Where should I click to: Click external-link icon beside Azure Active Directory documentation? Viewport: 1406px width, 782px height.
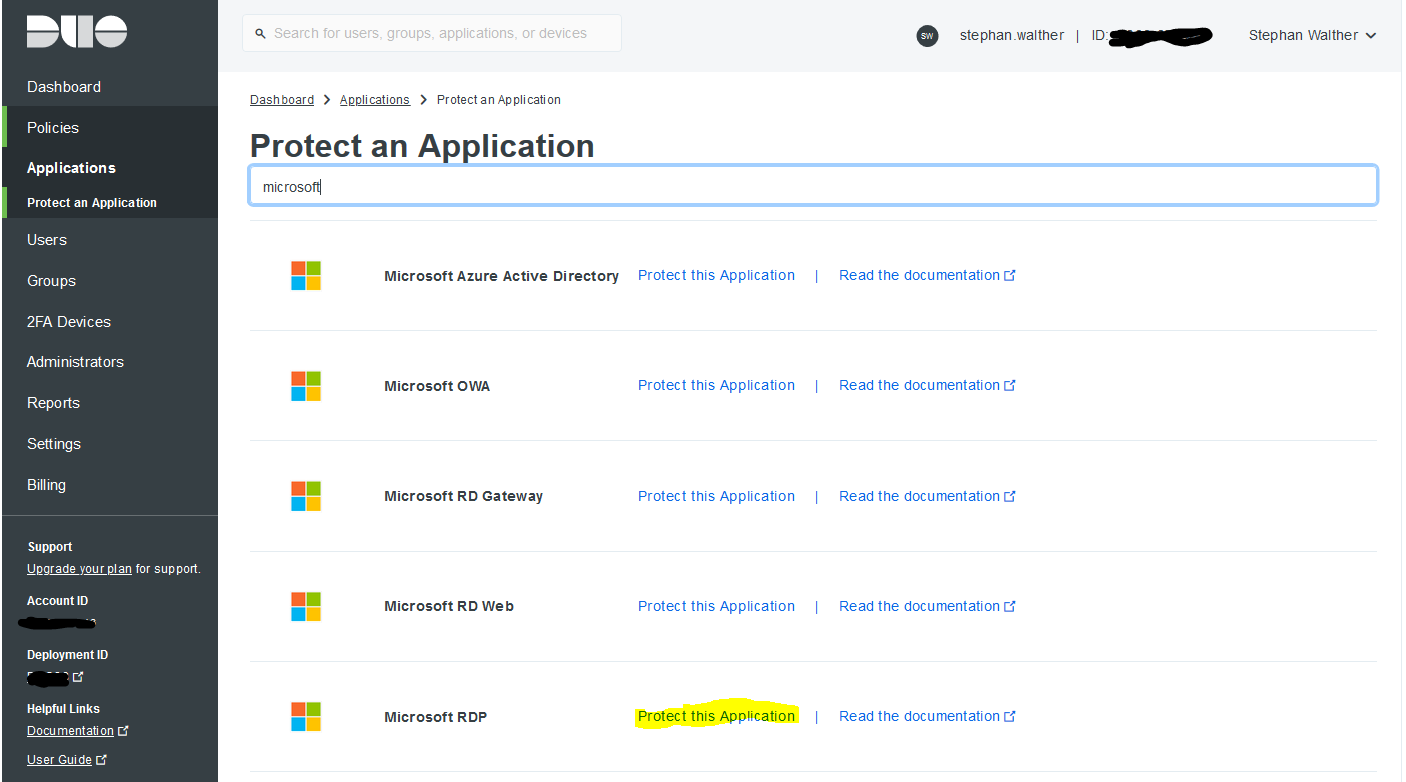point(1010,275)
